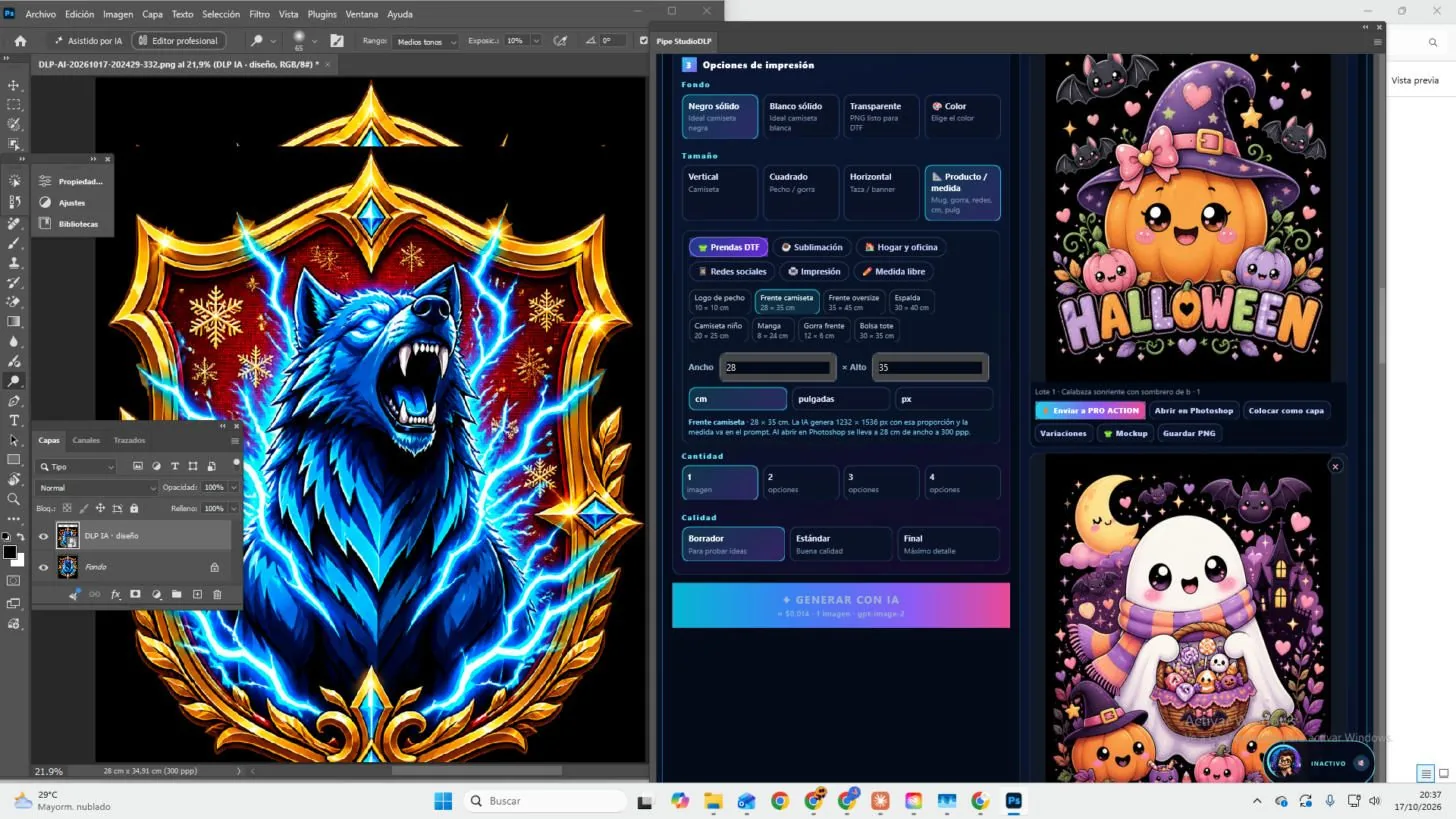Select the Move tool in Photoshop toolbar

(x=14, y=85)
